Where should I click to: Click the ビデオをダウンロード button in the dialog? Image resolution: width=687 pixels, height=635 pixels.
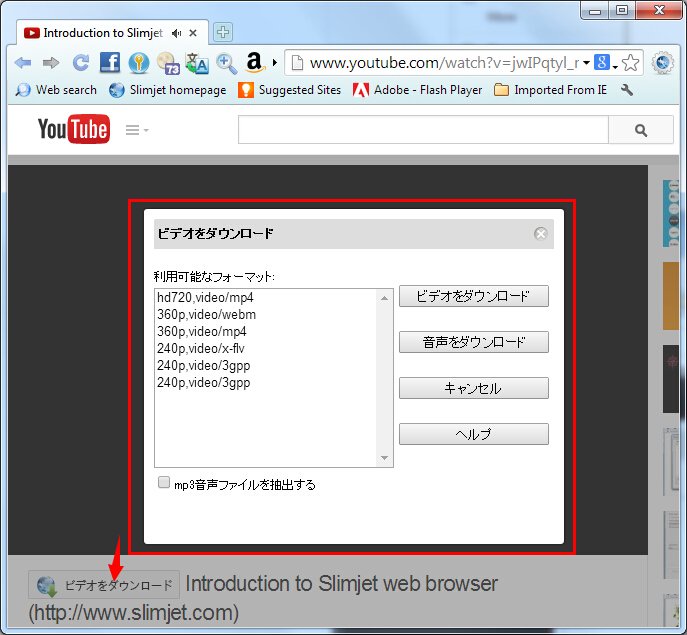point(474,296)
